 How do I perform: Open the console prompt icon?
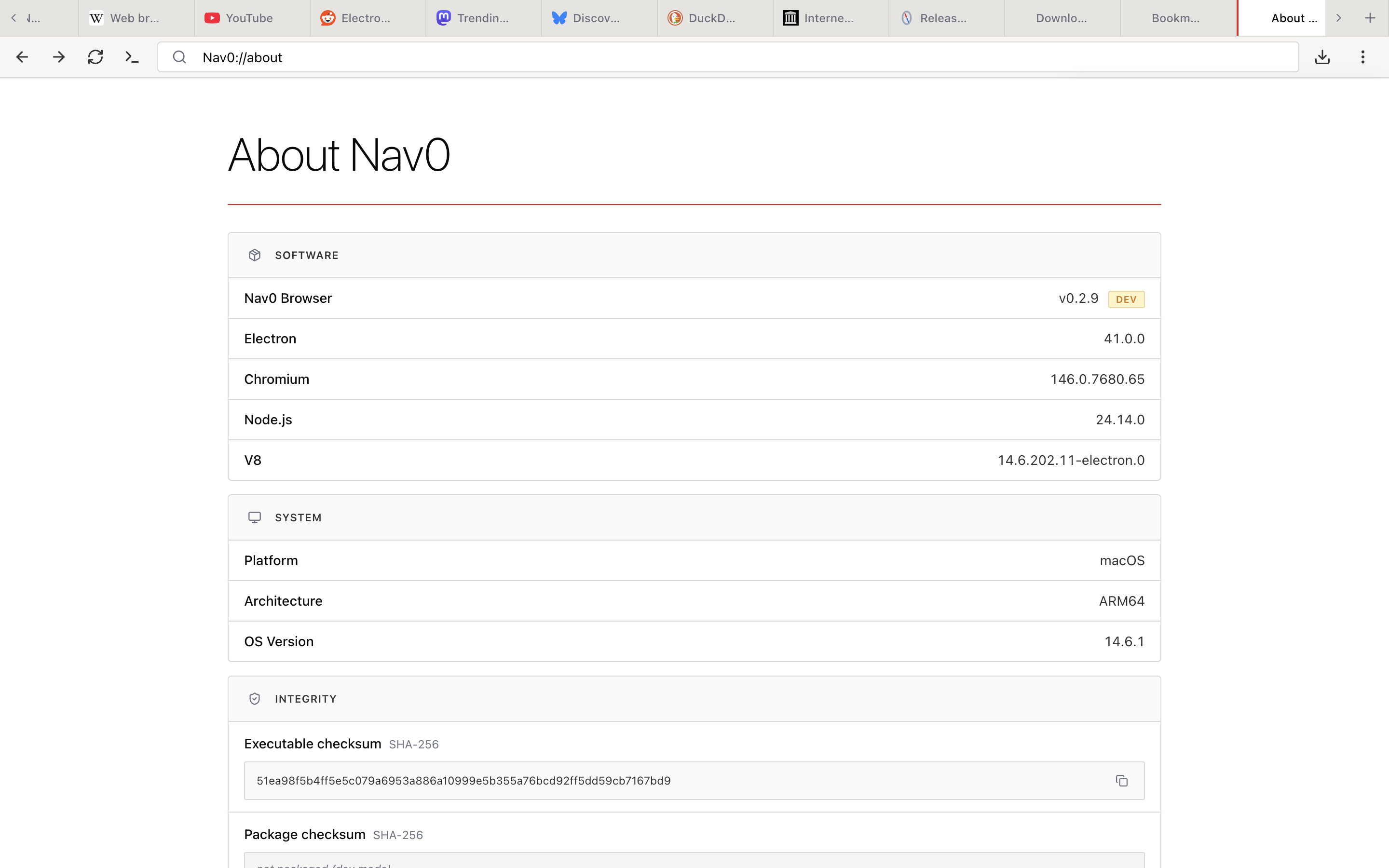(132, 57)
